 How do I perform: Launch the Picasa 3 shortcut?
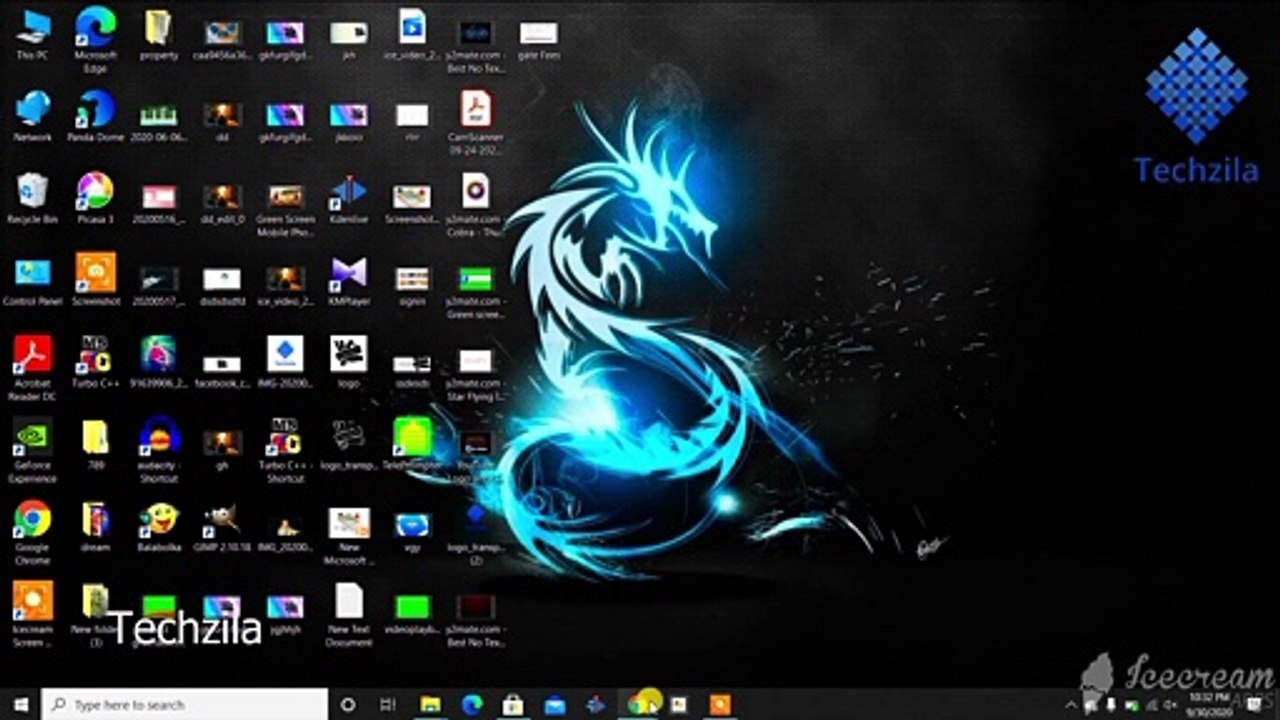tap(95, 198)
